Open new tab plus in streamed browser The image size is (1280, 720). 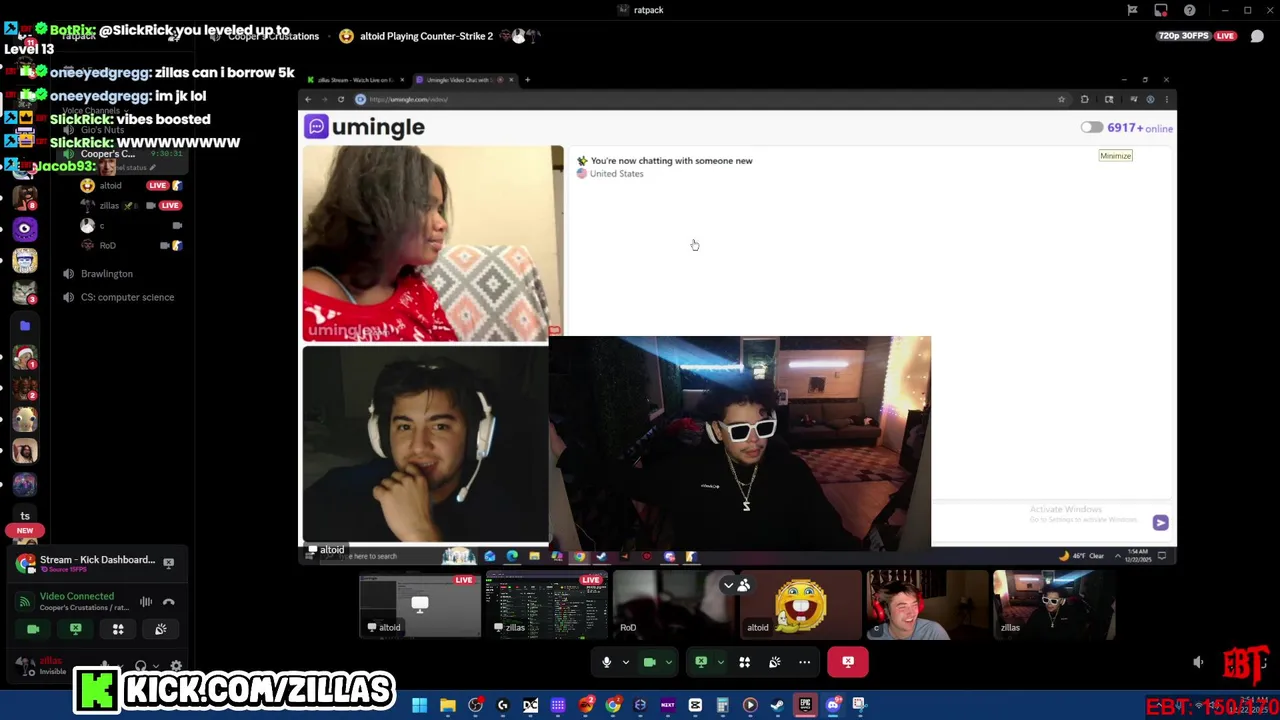pyautogui.click(x=528, y=80)
